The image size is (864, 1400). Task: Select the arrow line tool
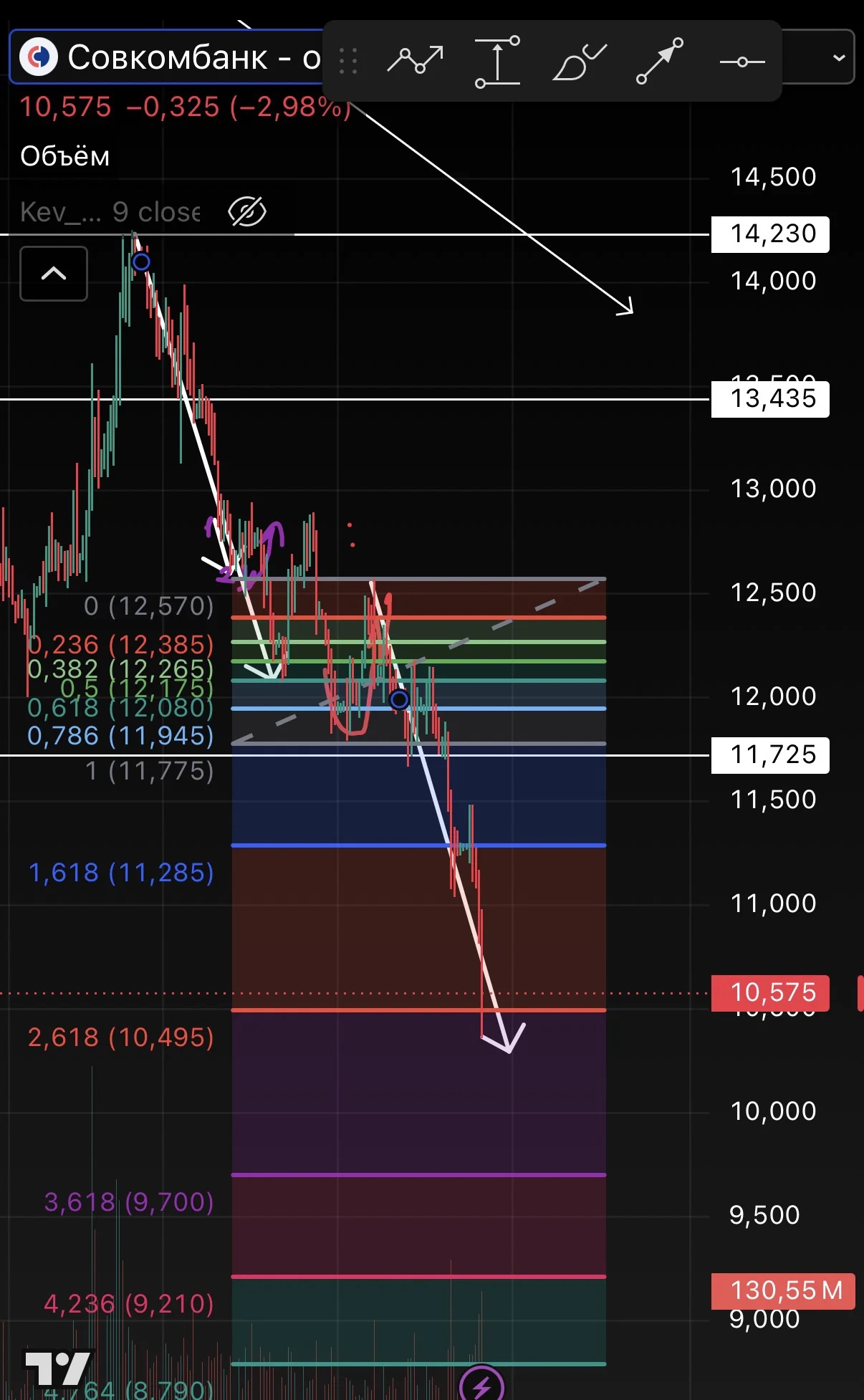coord(660,61)
